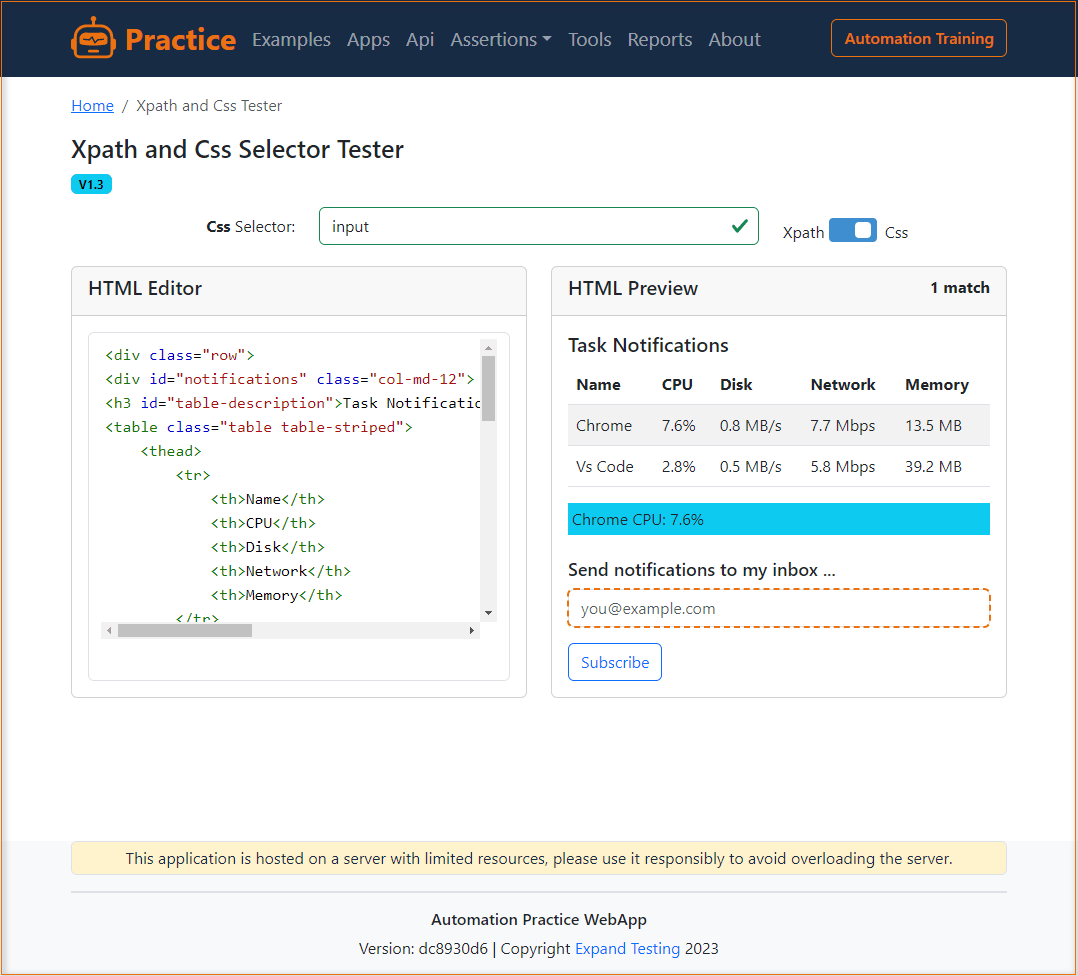Navigate to Home via the breadcrumb
Image resolution: width=1078 pixels, height=976 pixels.
coord(92,105)
